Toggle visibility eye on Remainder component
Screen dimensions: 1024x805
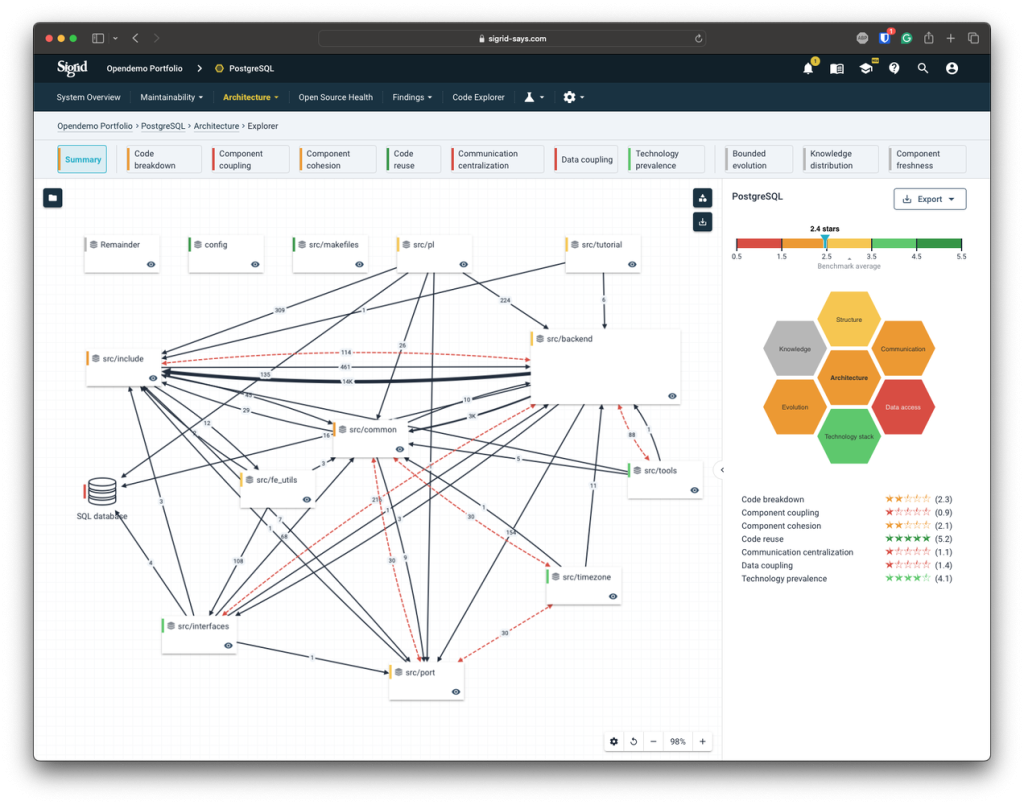coord(151,264)
